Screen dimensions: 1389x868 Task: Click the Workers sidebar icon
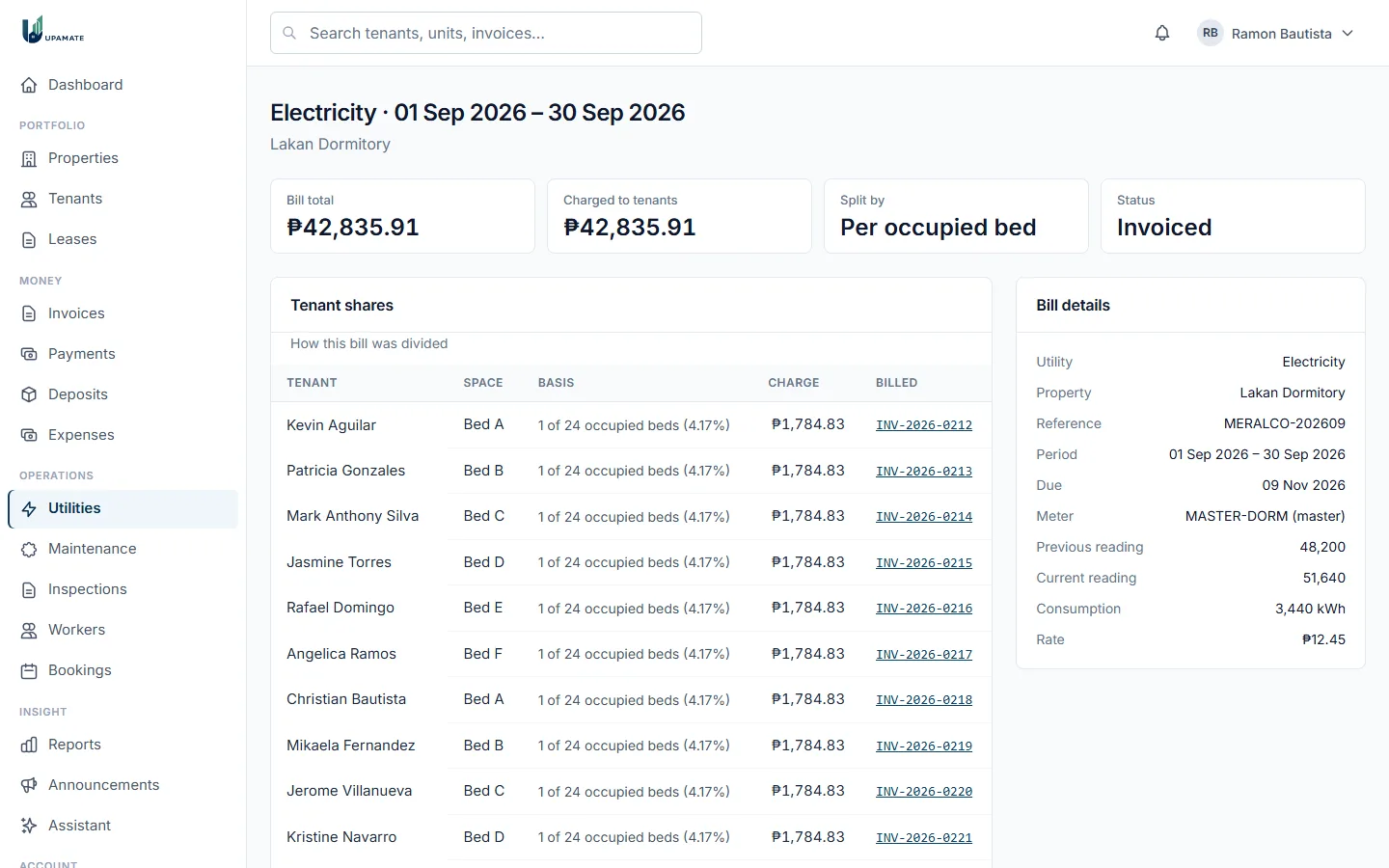[x=29, y=630]
